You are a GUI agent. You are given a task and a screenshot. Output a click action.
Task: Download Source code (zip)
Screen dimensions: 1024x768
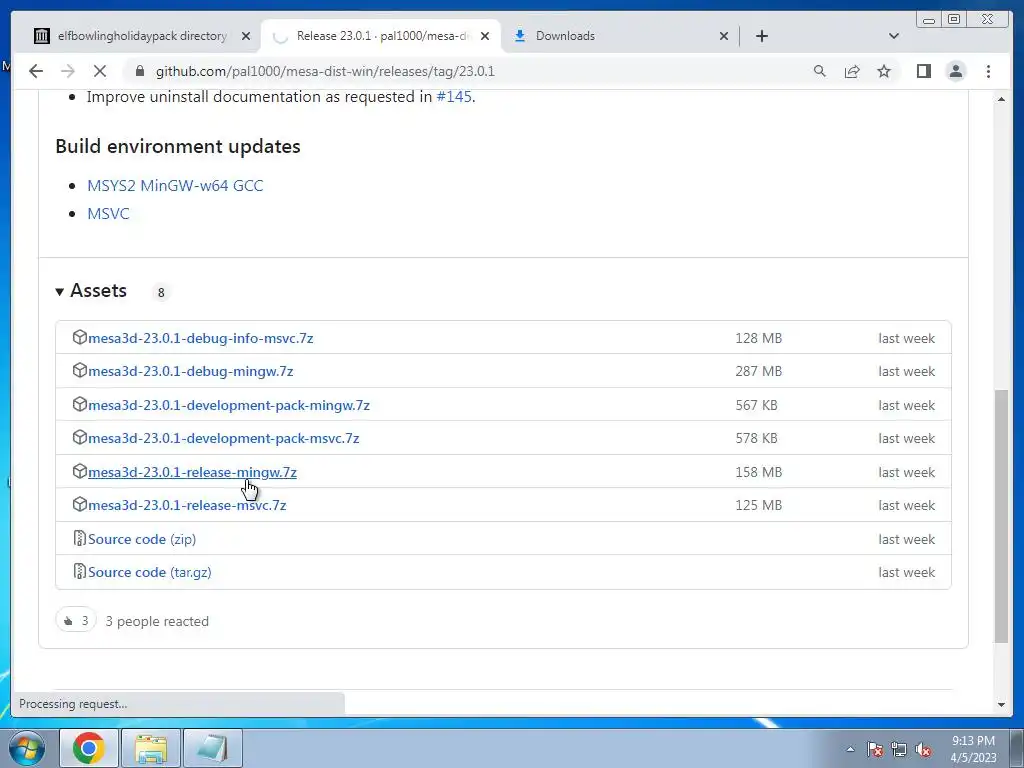click(142, 539)
